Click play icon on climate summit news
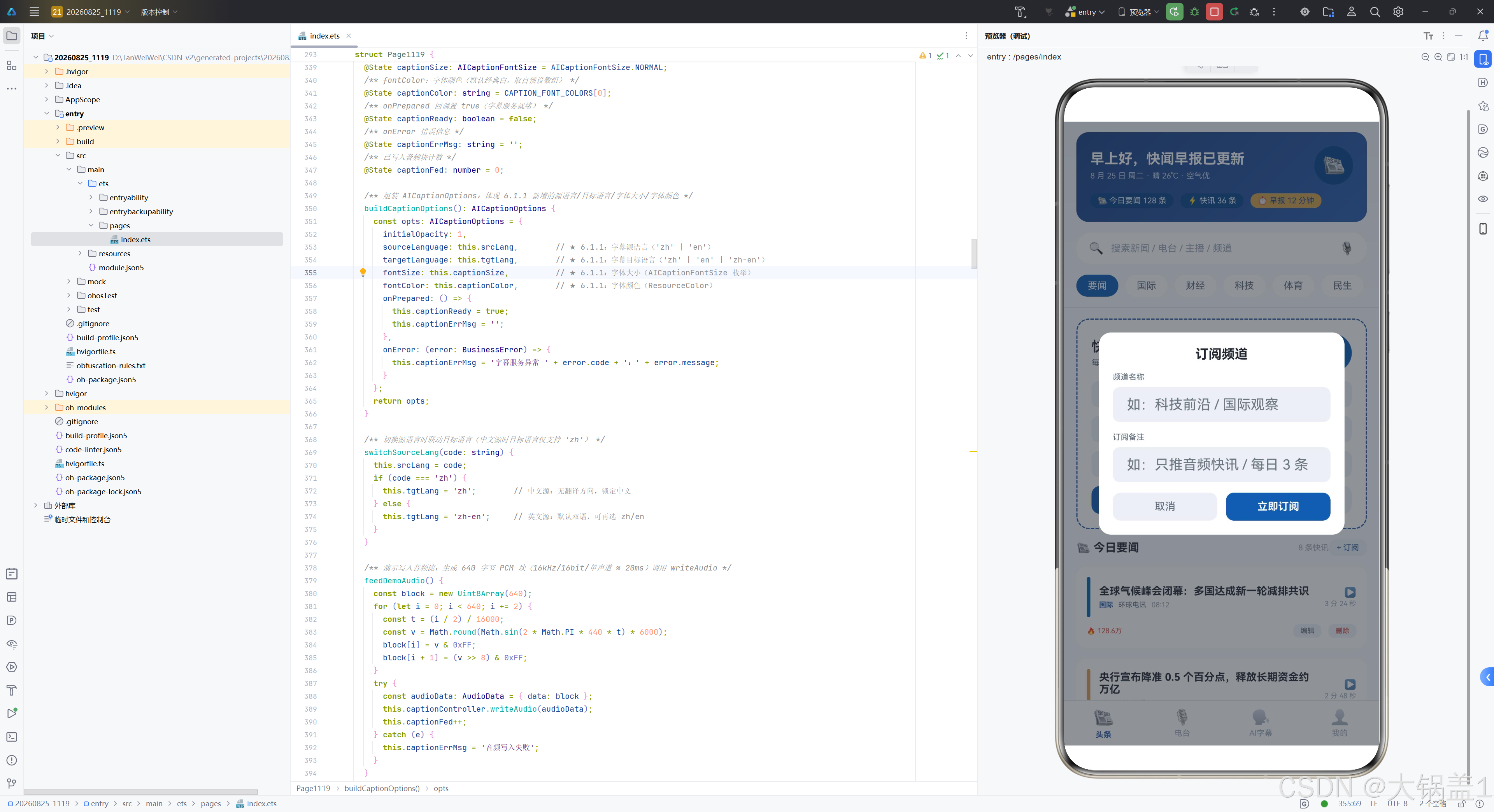 pyautogui.click(x=1350, y=592)
